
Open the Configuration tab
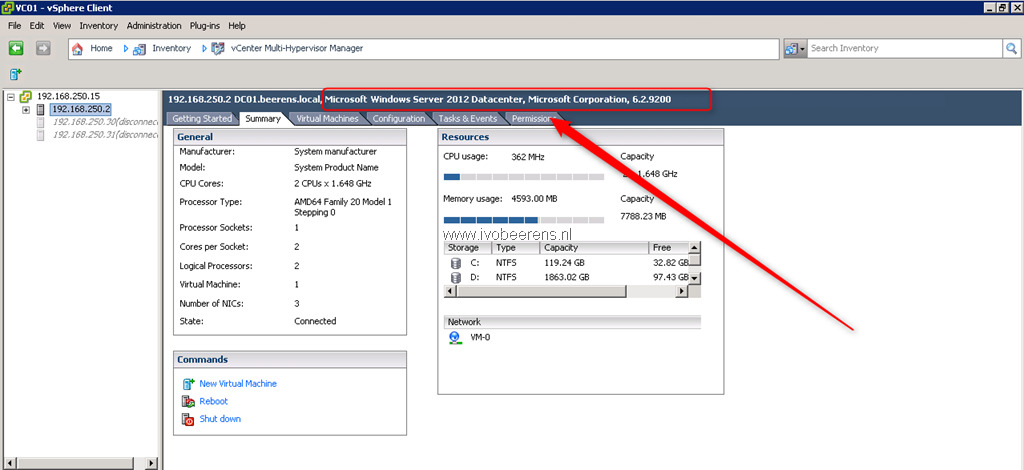(x=398, y=119)
